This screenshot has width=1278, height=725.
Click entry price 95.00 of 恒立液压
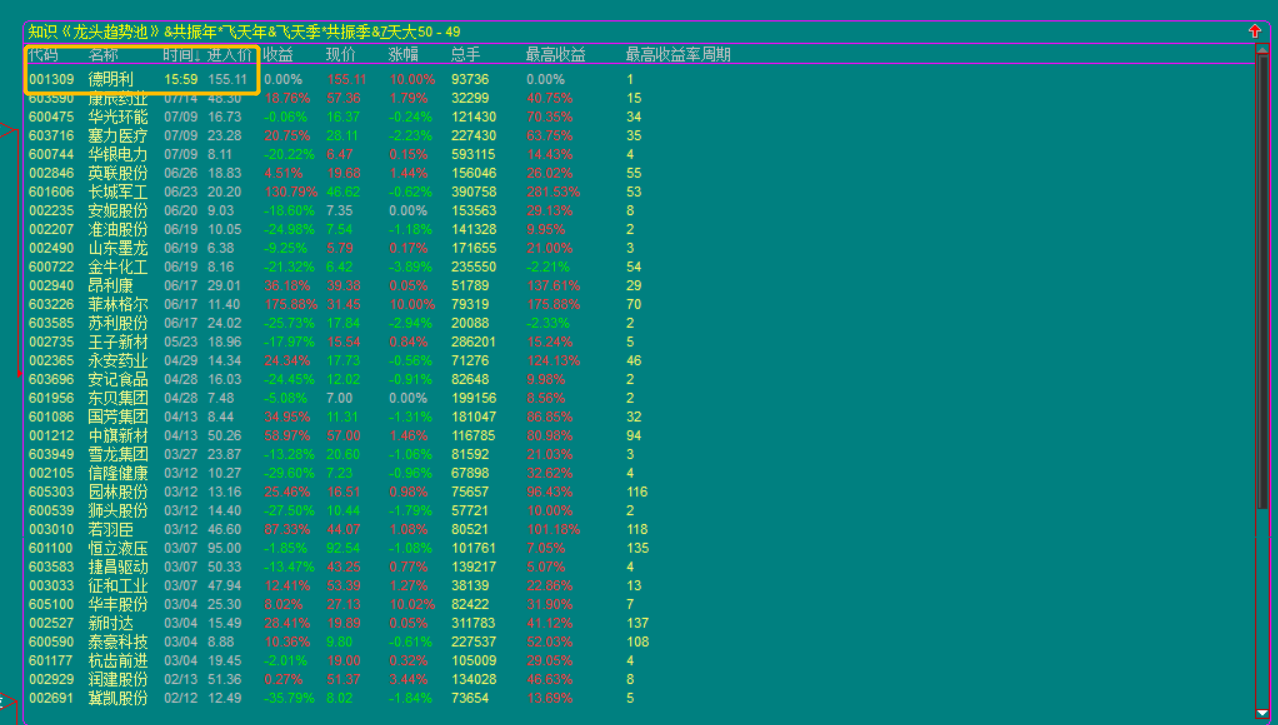pyautogui.click(x=224, y=548)
